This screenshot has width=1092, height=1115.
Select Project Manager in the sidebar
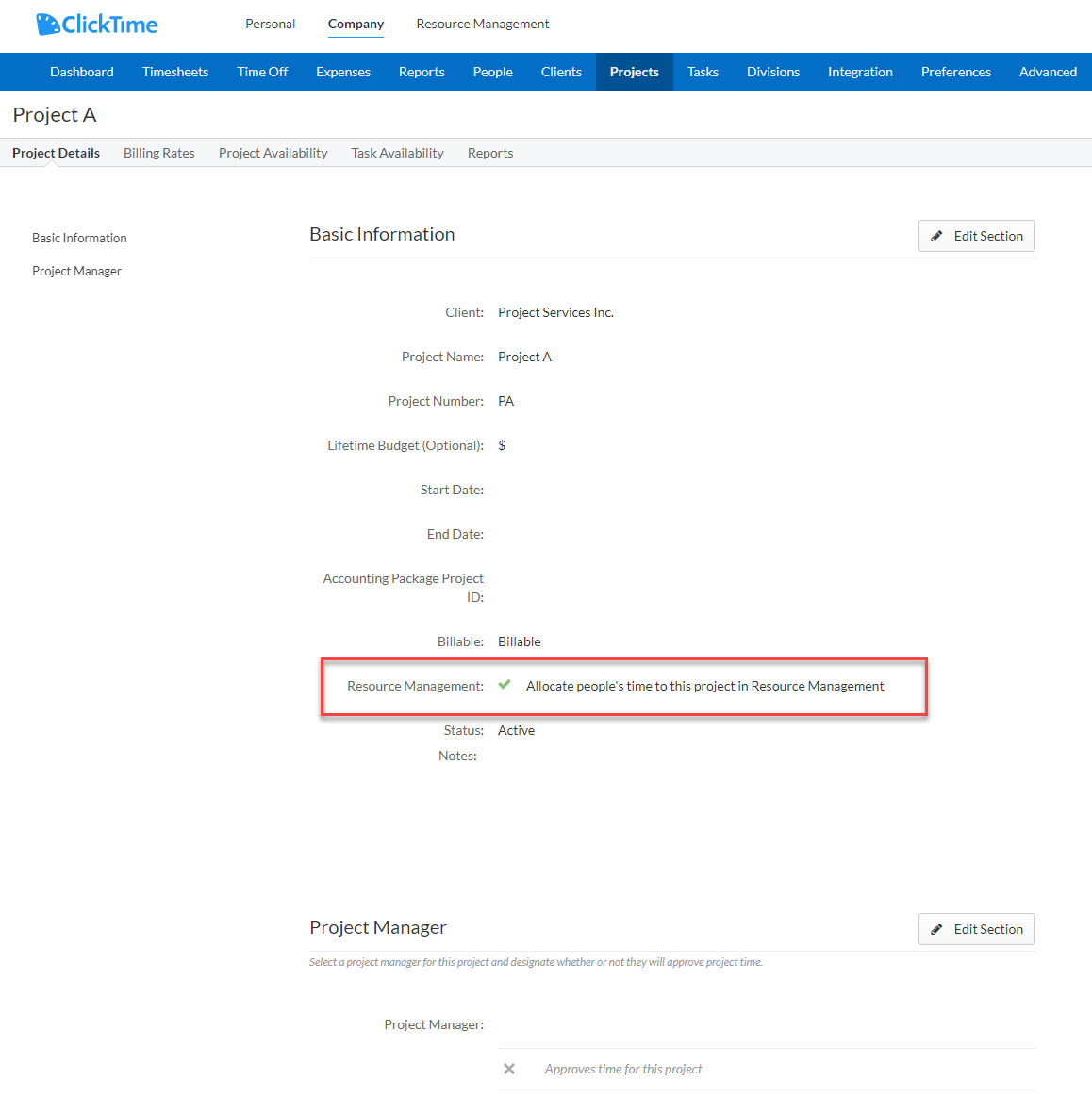click(x=76, y=271)
